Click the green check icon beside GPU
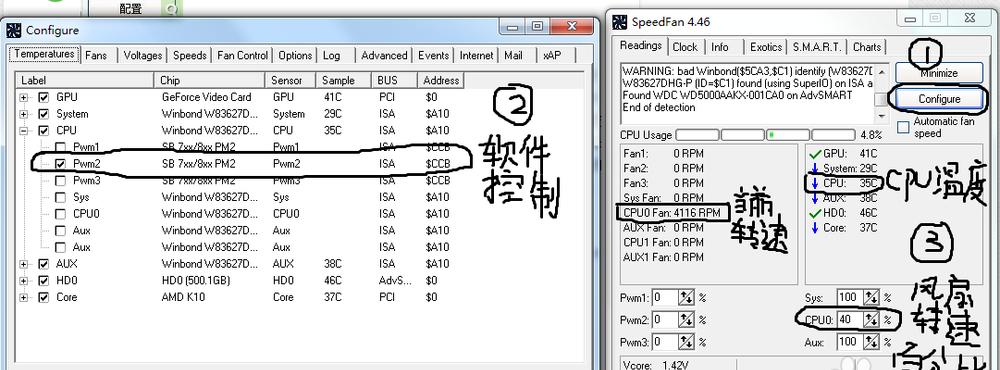Screen dimensions: 1000x370 coord(814,154)
